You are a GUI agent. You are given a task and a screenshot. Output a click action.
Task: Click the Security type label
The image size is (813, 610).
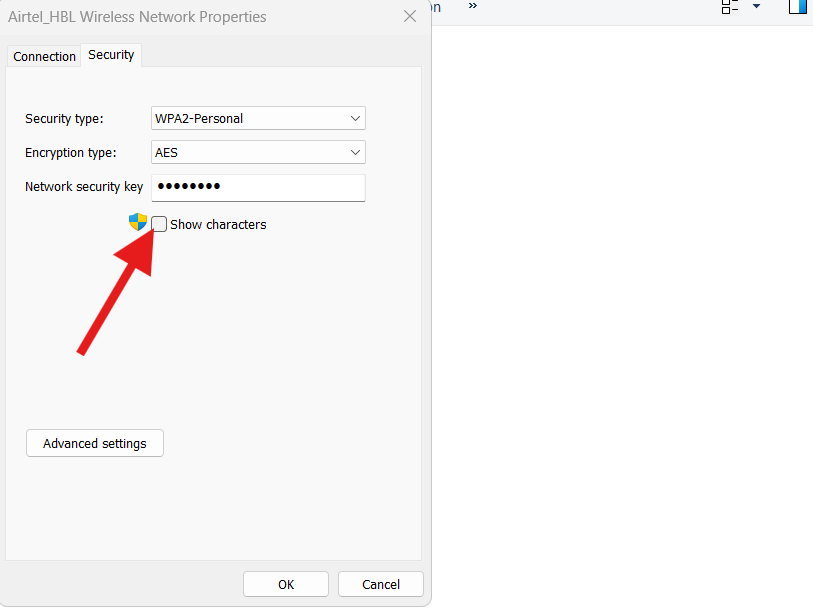(x=64, y=118)
